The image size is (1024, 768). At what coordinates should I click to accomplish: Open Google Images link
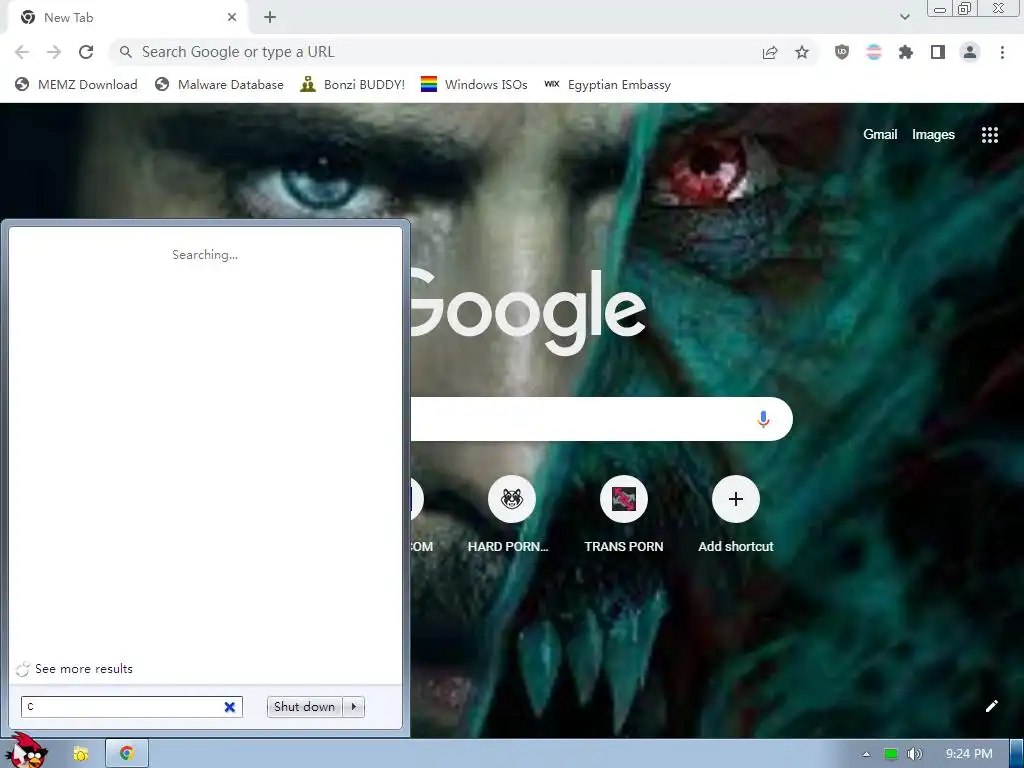(933, 135)
